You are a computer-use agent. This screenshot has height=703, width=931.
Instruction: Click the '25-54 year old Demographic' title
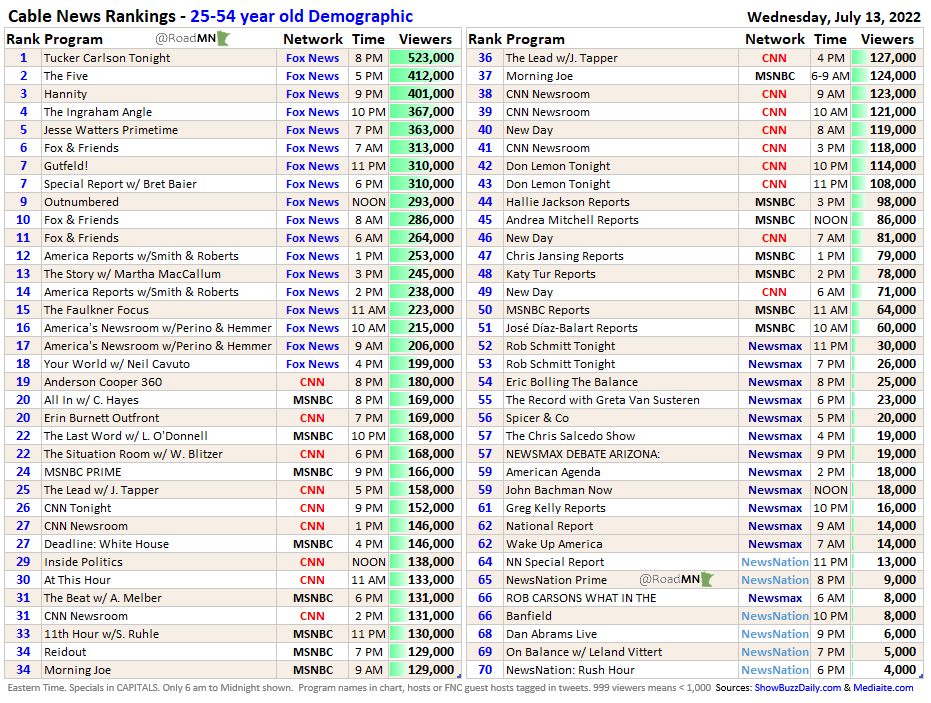pos(302,16)
